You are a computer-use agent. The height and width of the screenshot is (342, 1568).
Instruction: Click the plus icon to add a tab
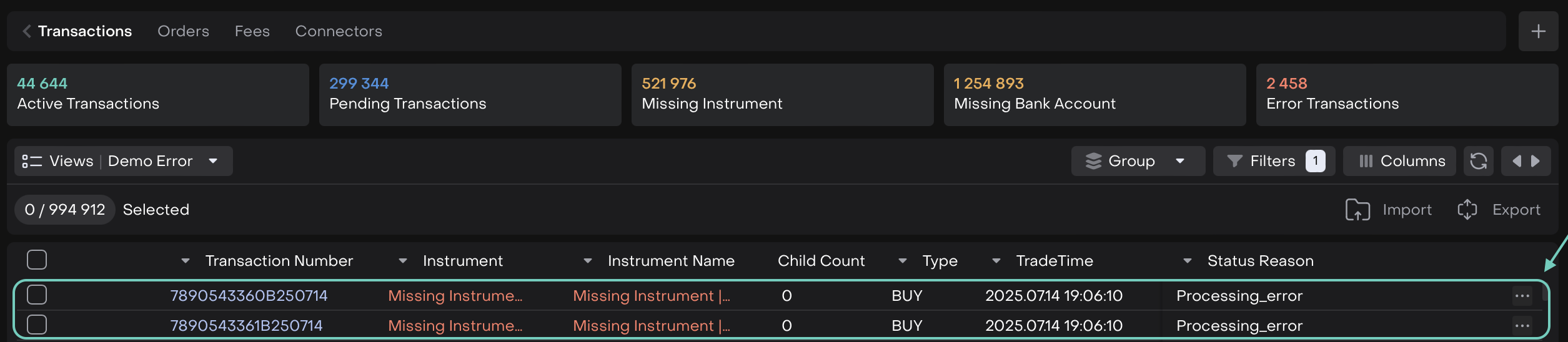coord(1538,31)
